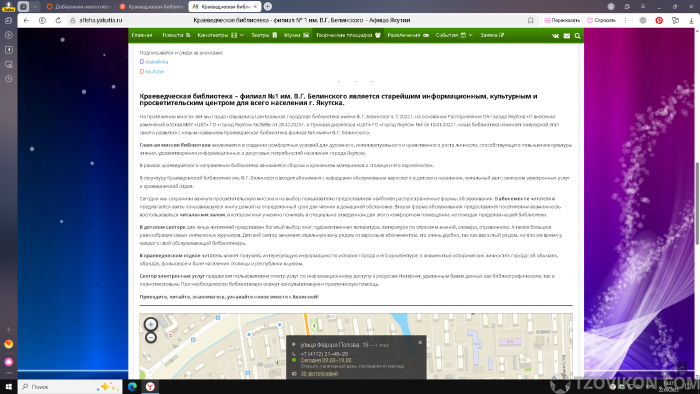Viewport: 700px width, 394px height.
Task: Zoom out the map with minus button
Action: [151, 337]
